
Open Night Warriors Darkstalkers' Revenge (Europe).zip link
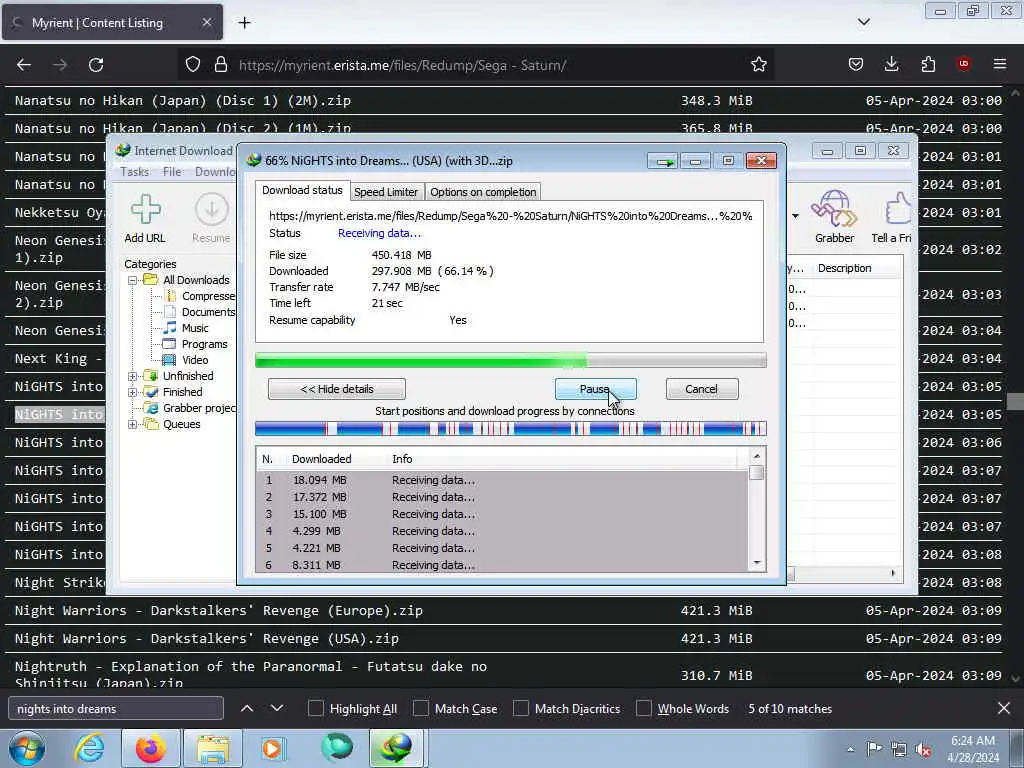(219, 611)
